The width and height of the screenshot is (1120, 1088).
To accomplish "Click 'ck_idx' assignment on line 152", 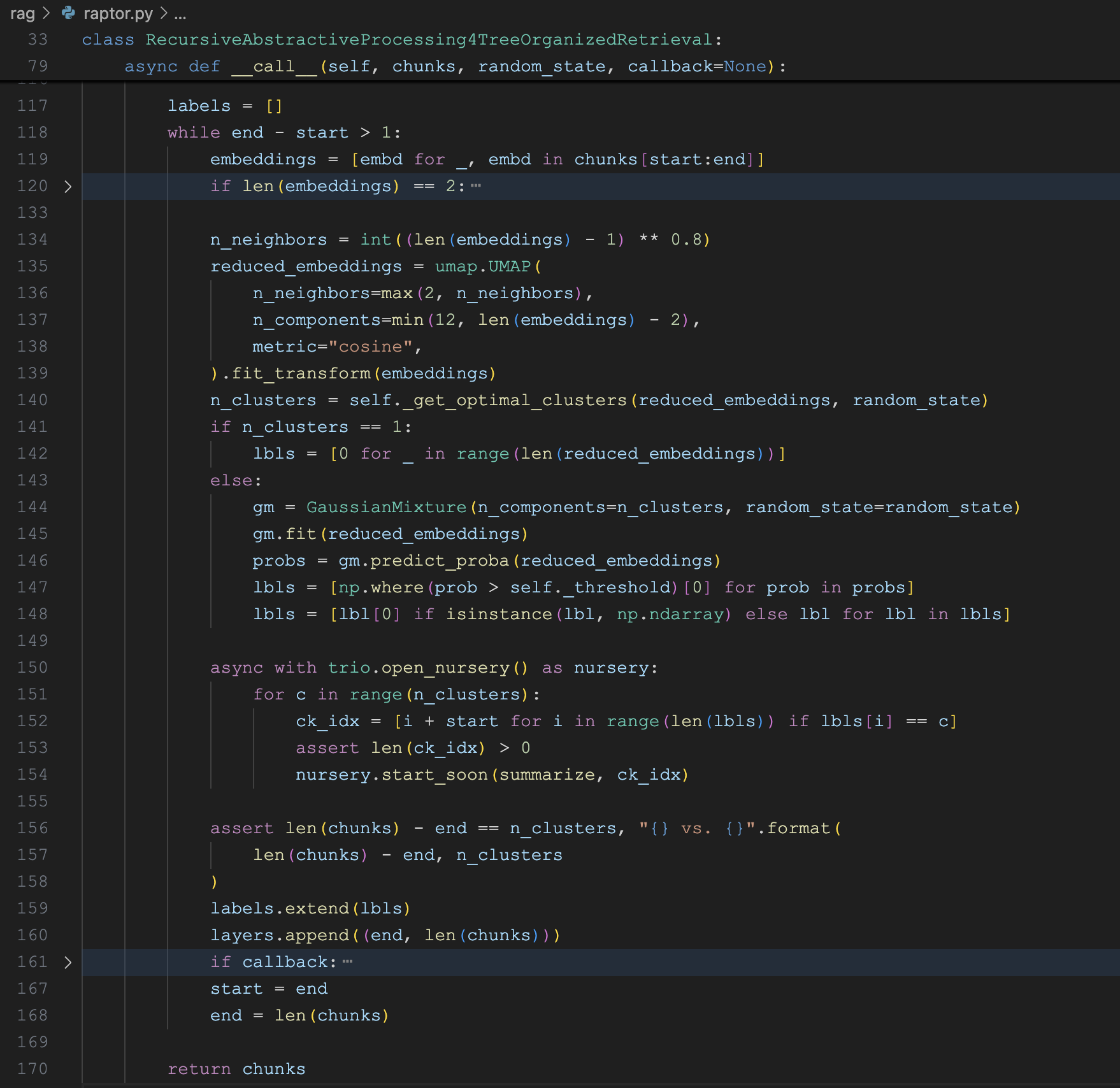I will click(327, 721).
